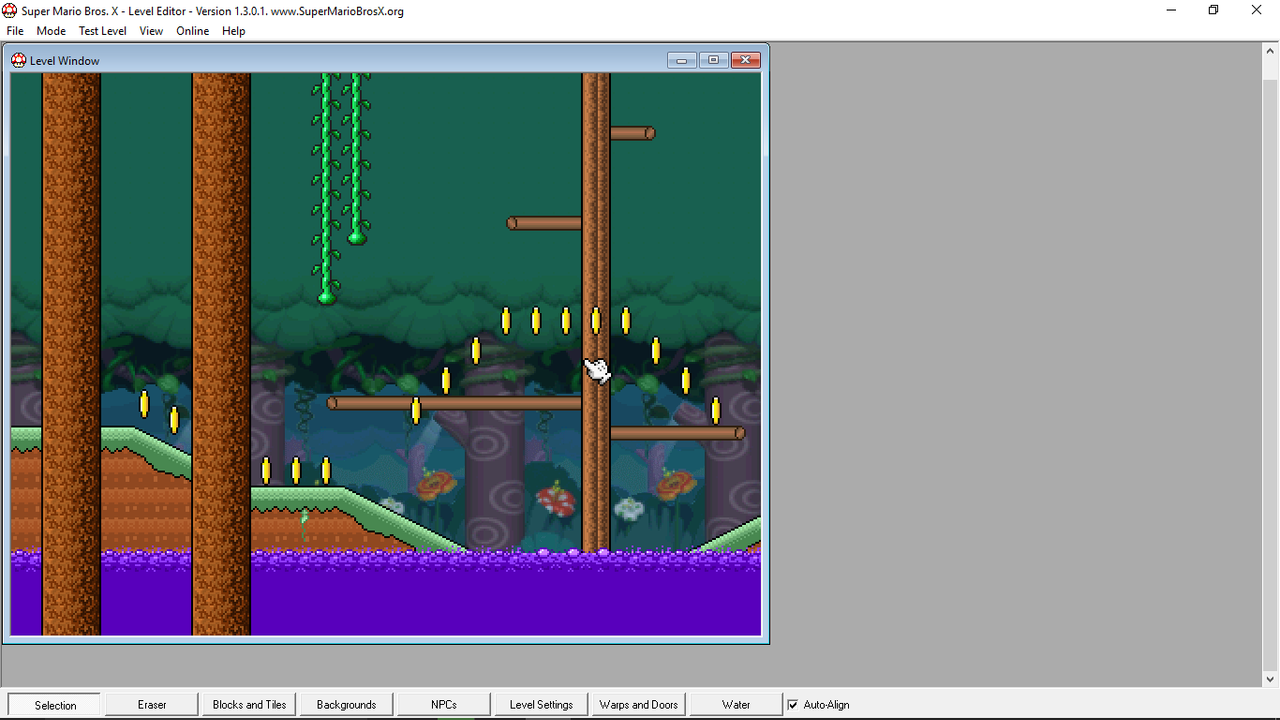Open the NPCs panel
Image resolution: width=1280 pixels, height=720 pixels.
coord(442,704)
